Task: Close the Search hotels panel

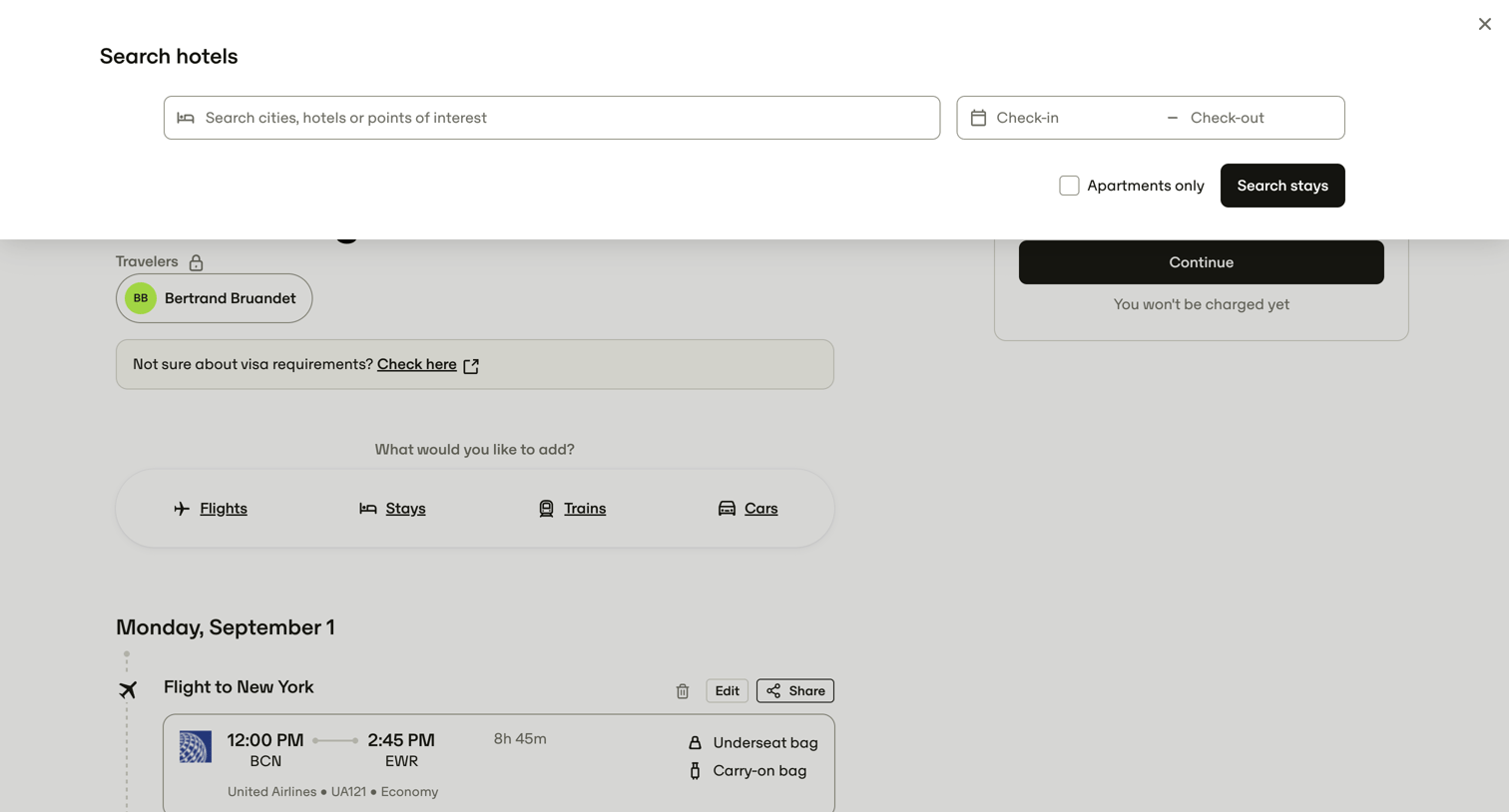Action: point(1484,24)
